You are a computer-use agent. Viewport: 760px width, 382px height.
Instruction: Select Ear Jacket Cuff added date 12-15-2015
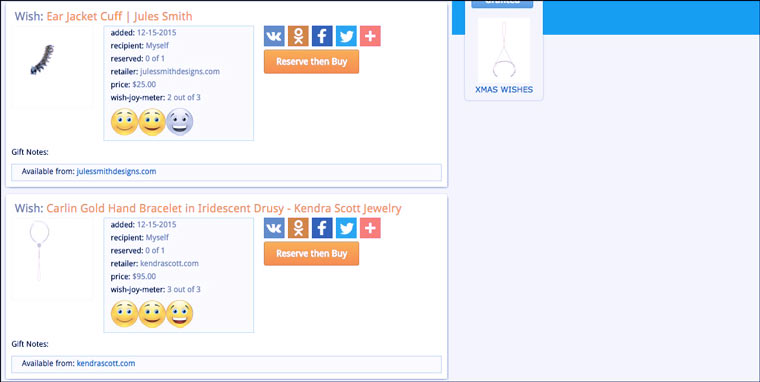157,33
